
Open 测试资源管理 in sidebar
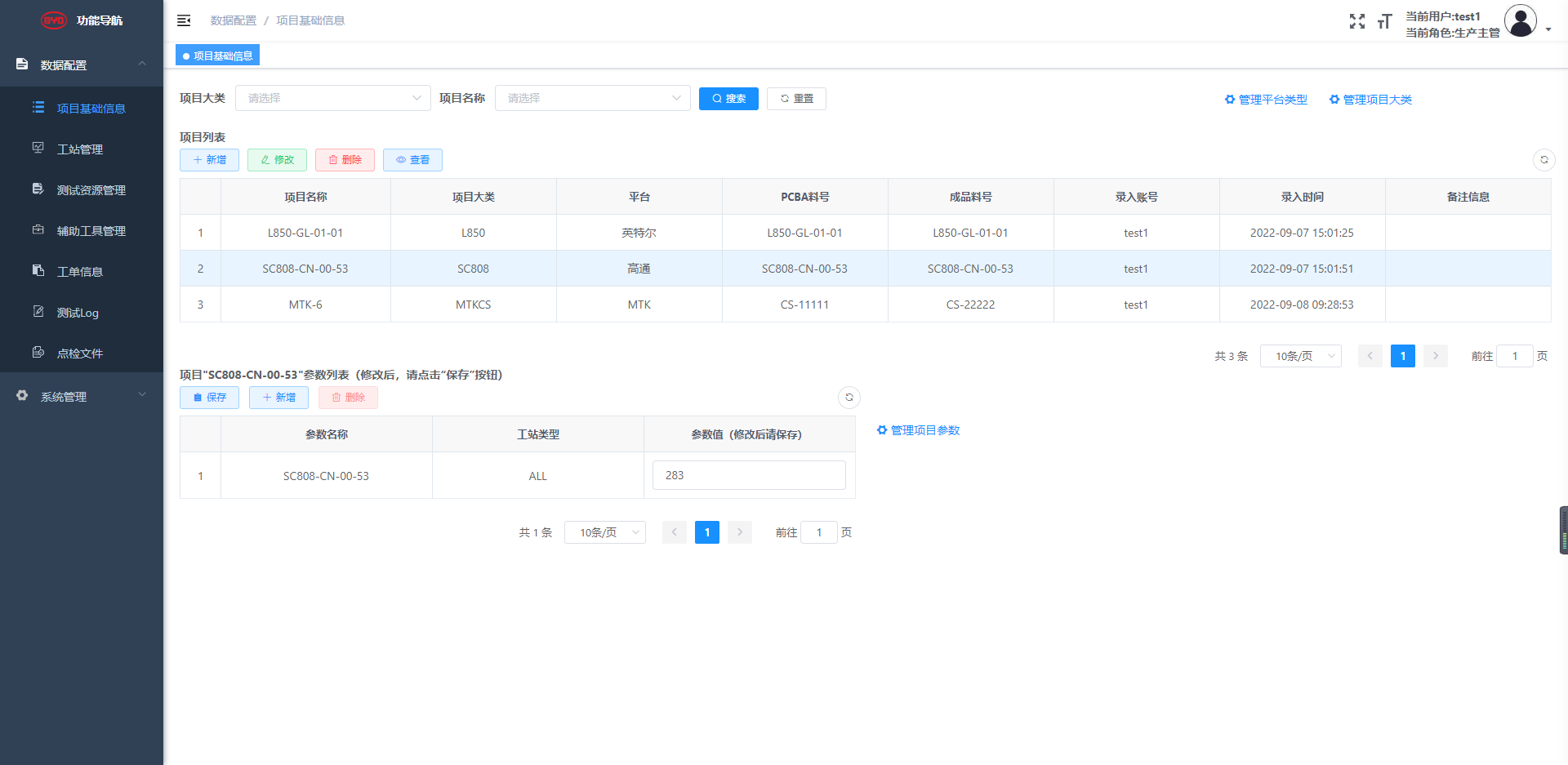click(82, 189)
